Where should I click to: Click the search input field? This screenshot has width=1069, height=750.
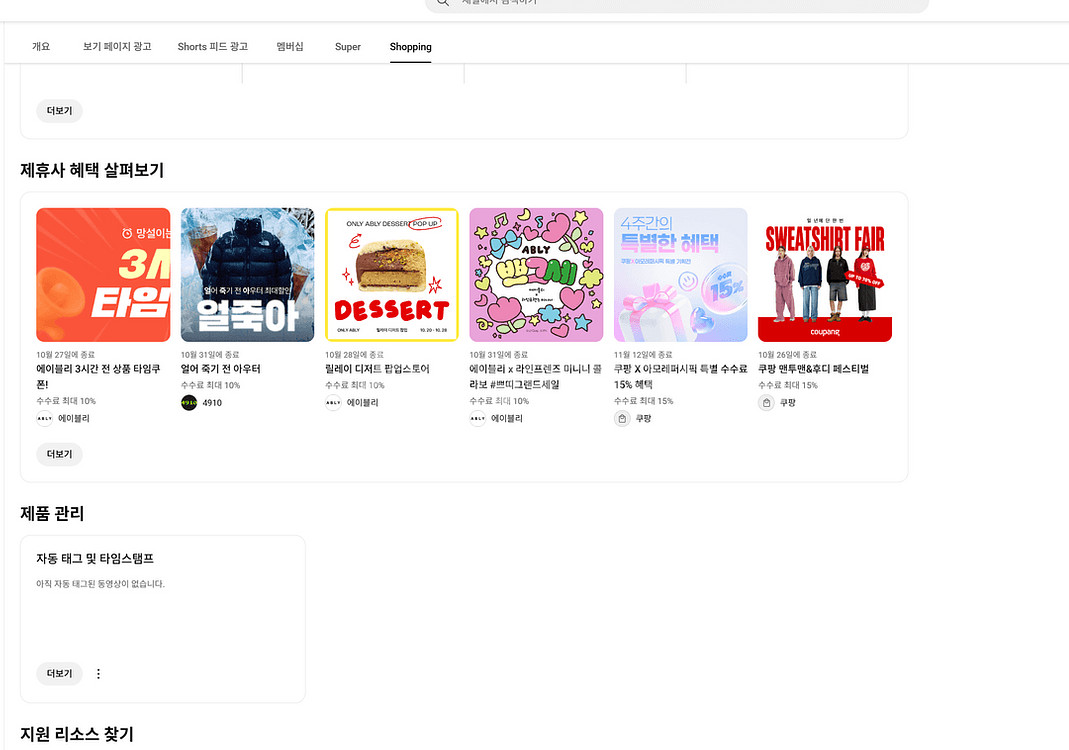(680, 4)
